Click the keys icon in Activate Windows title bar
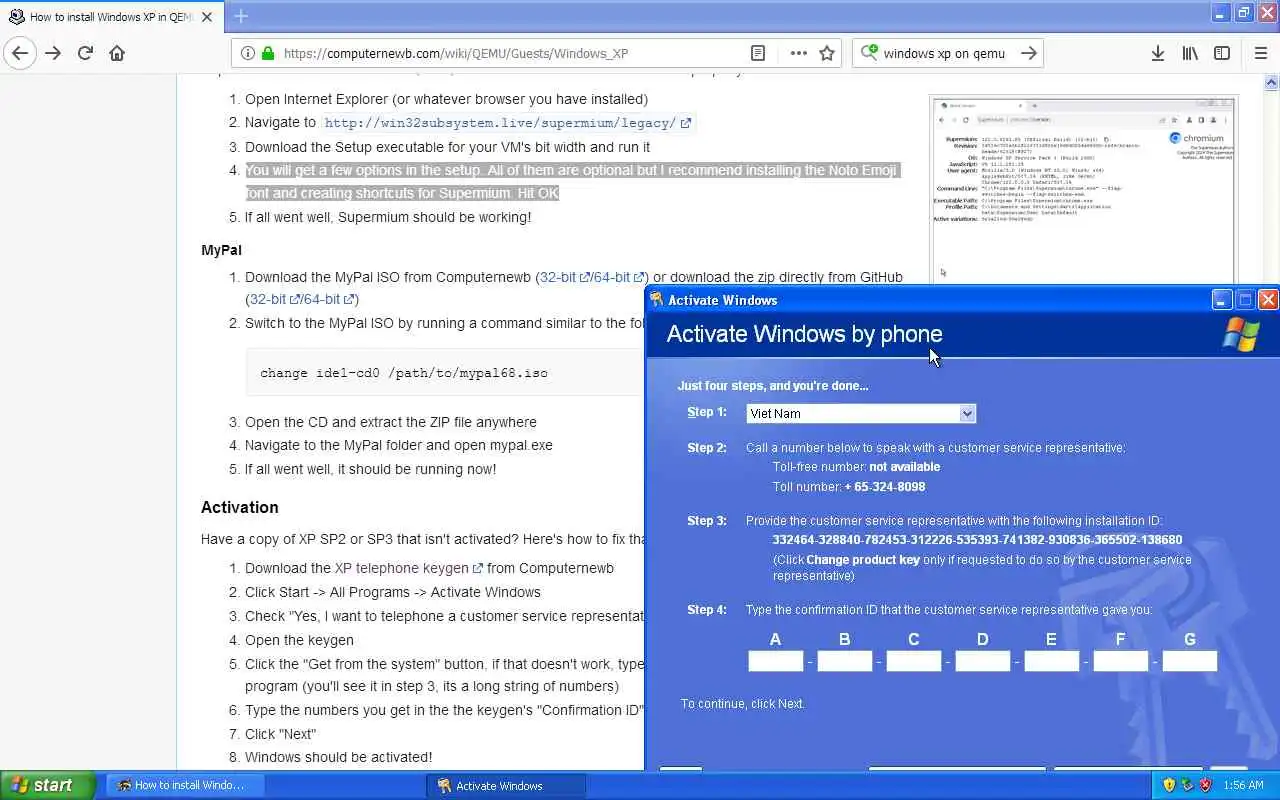 656,299
